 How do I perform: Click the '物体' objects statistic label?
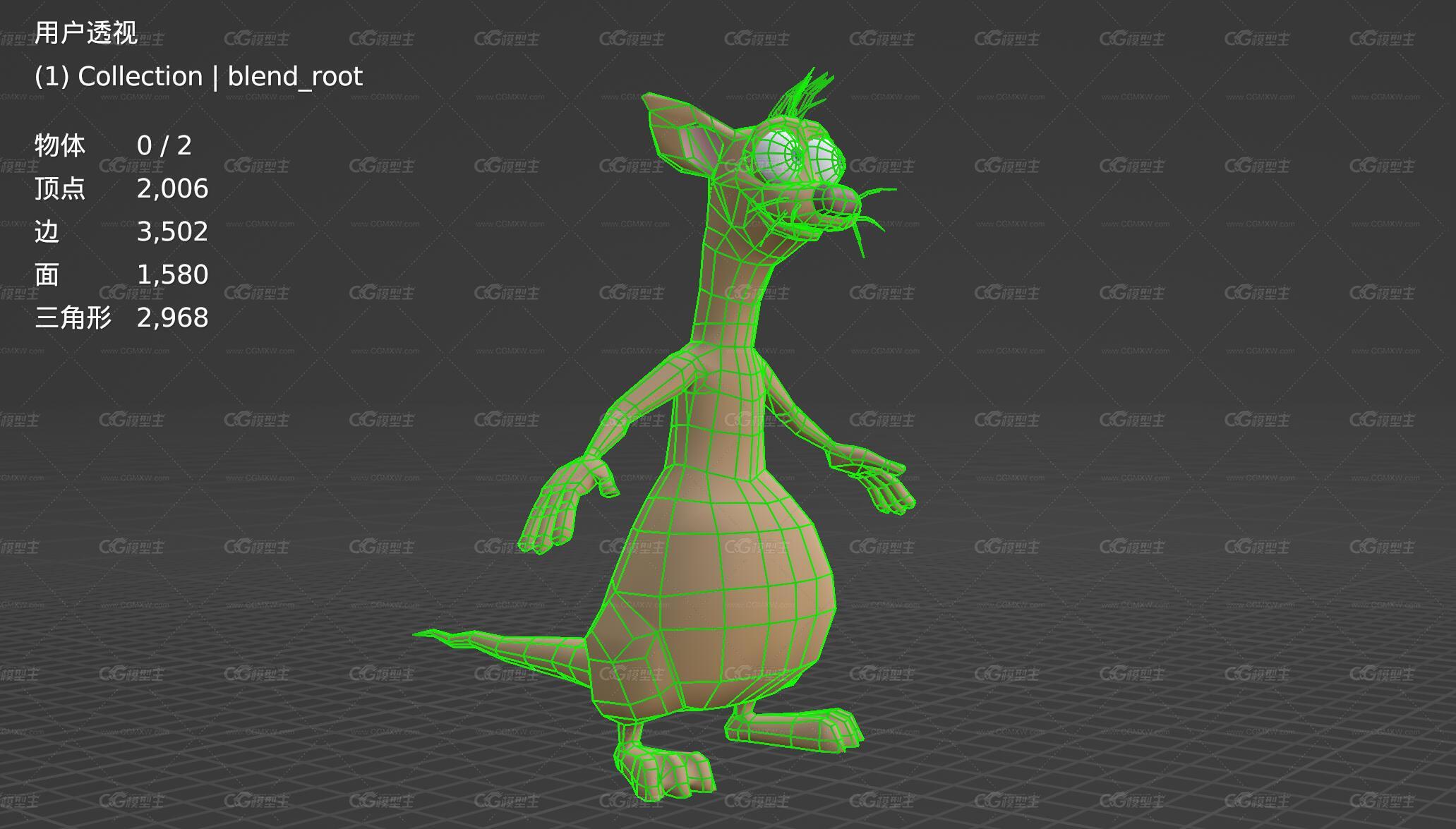60,145
